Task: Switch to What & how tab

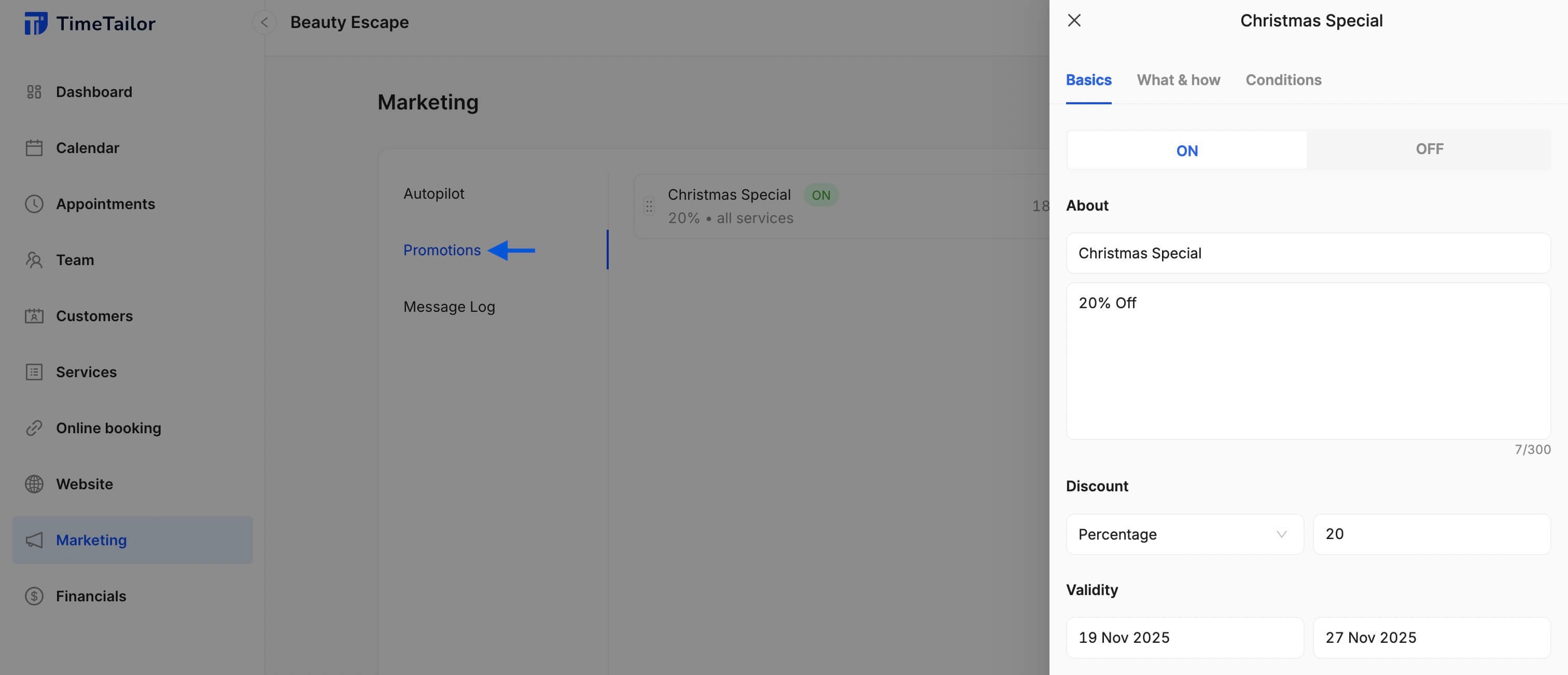Action: (x=1178, y=80)
